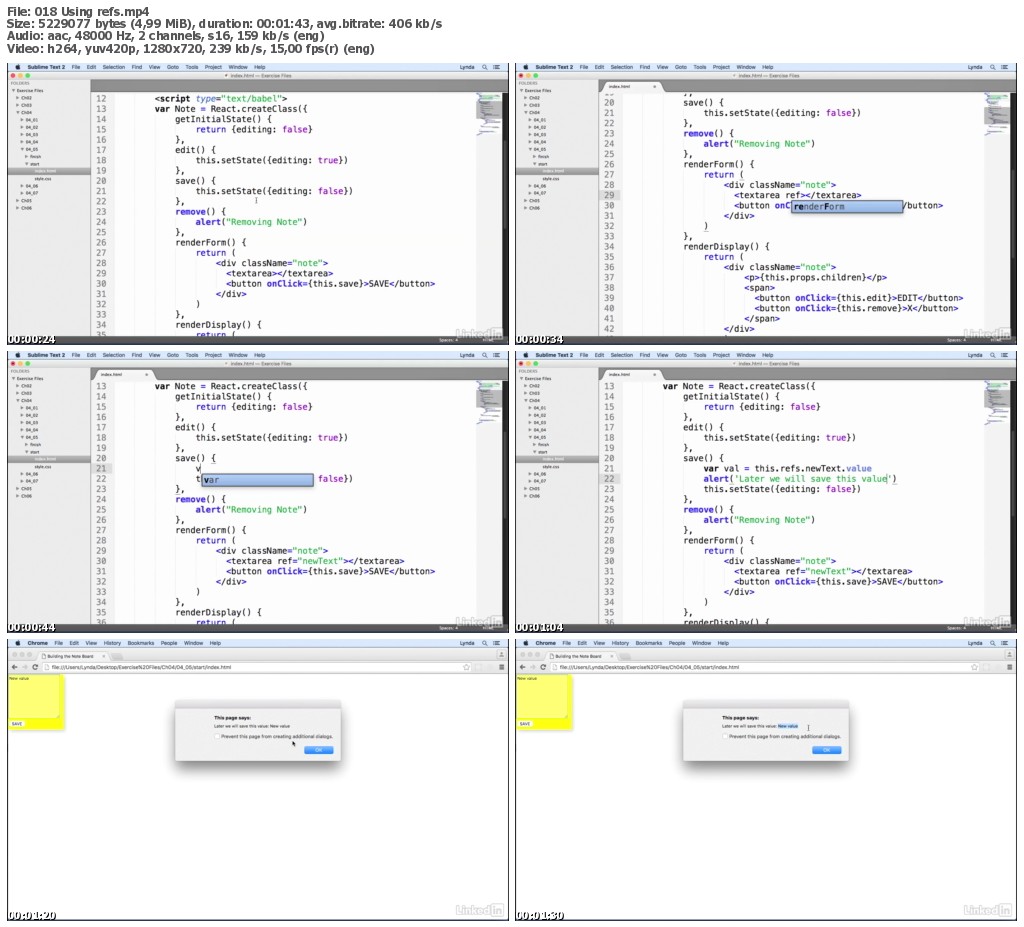
Task: Click the Chrome profile icon in the 00:01:20 frame
Action: [502, 655]
